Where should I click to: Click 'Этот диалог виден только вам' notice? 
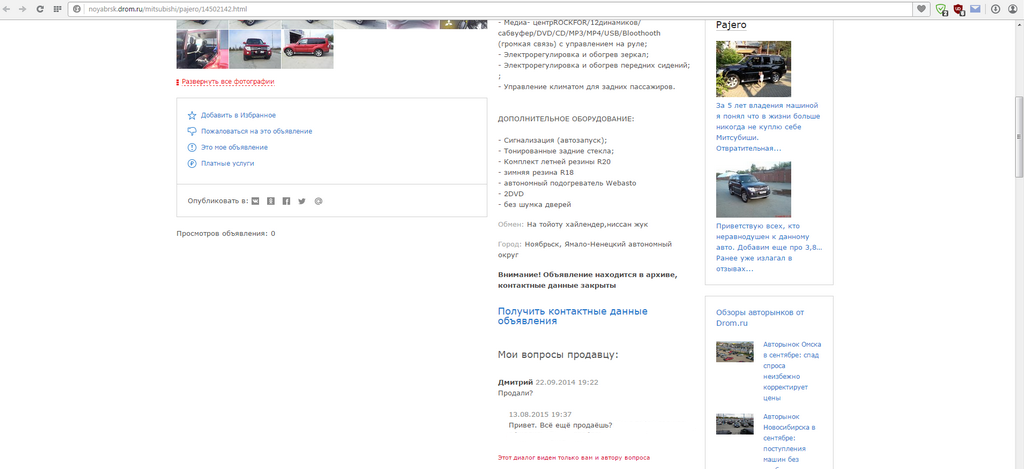(573, 458)
